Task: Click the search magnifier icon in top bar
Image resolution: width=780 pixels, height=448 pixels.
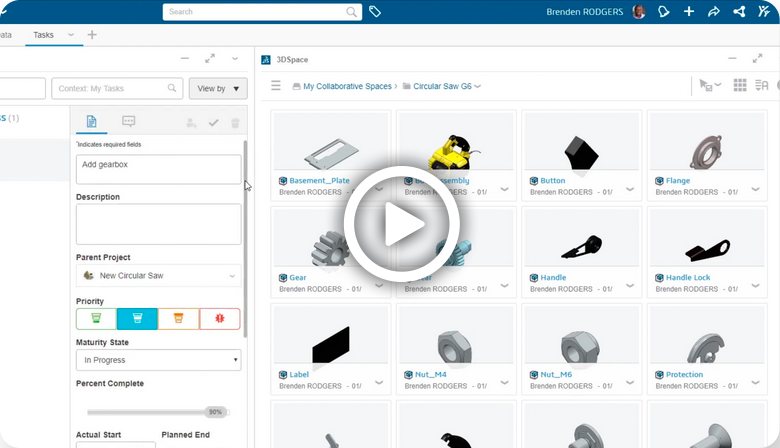Action: (351, 12)
